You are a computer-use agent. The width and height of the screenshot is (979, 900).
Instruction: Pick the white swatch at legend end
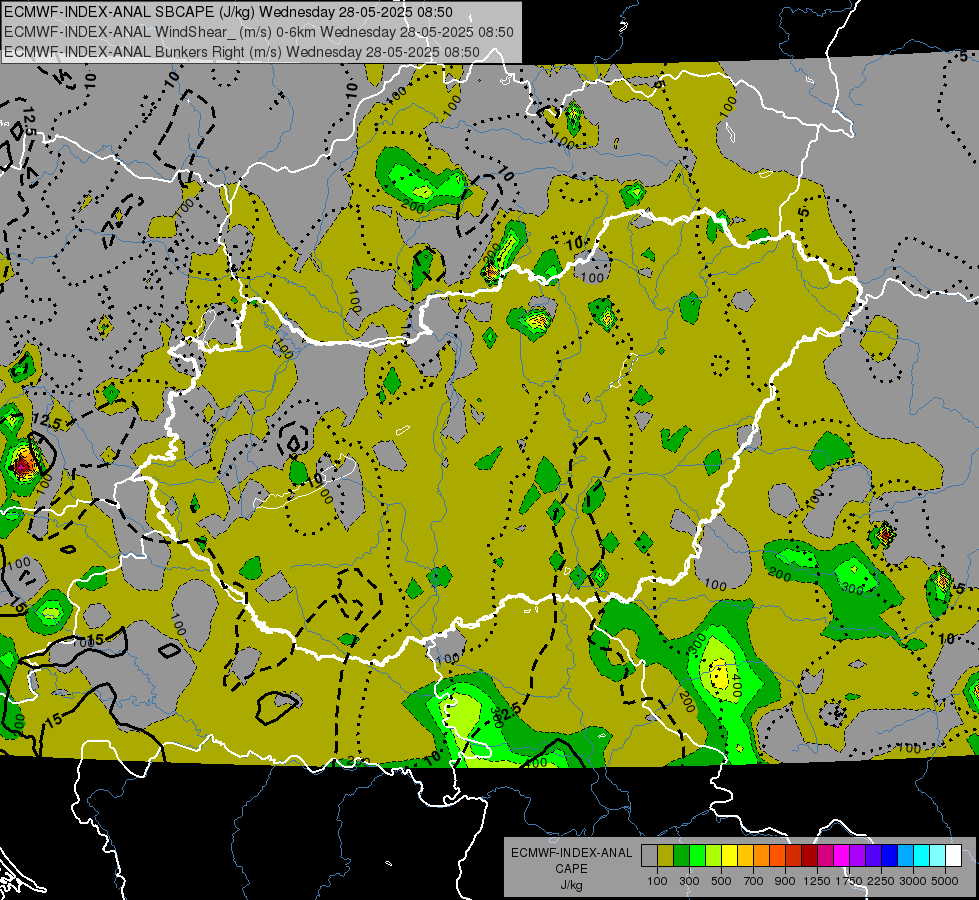[x=953, y=856]
